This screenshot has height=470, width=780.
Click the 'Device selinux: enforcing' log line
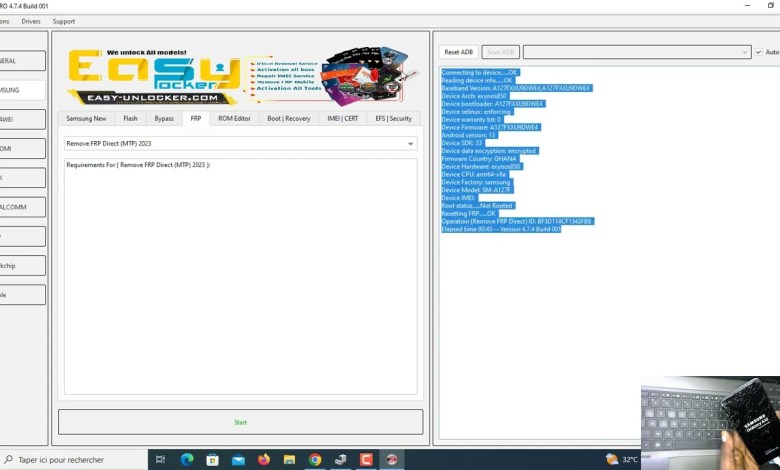tap(477, 111)
